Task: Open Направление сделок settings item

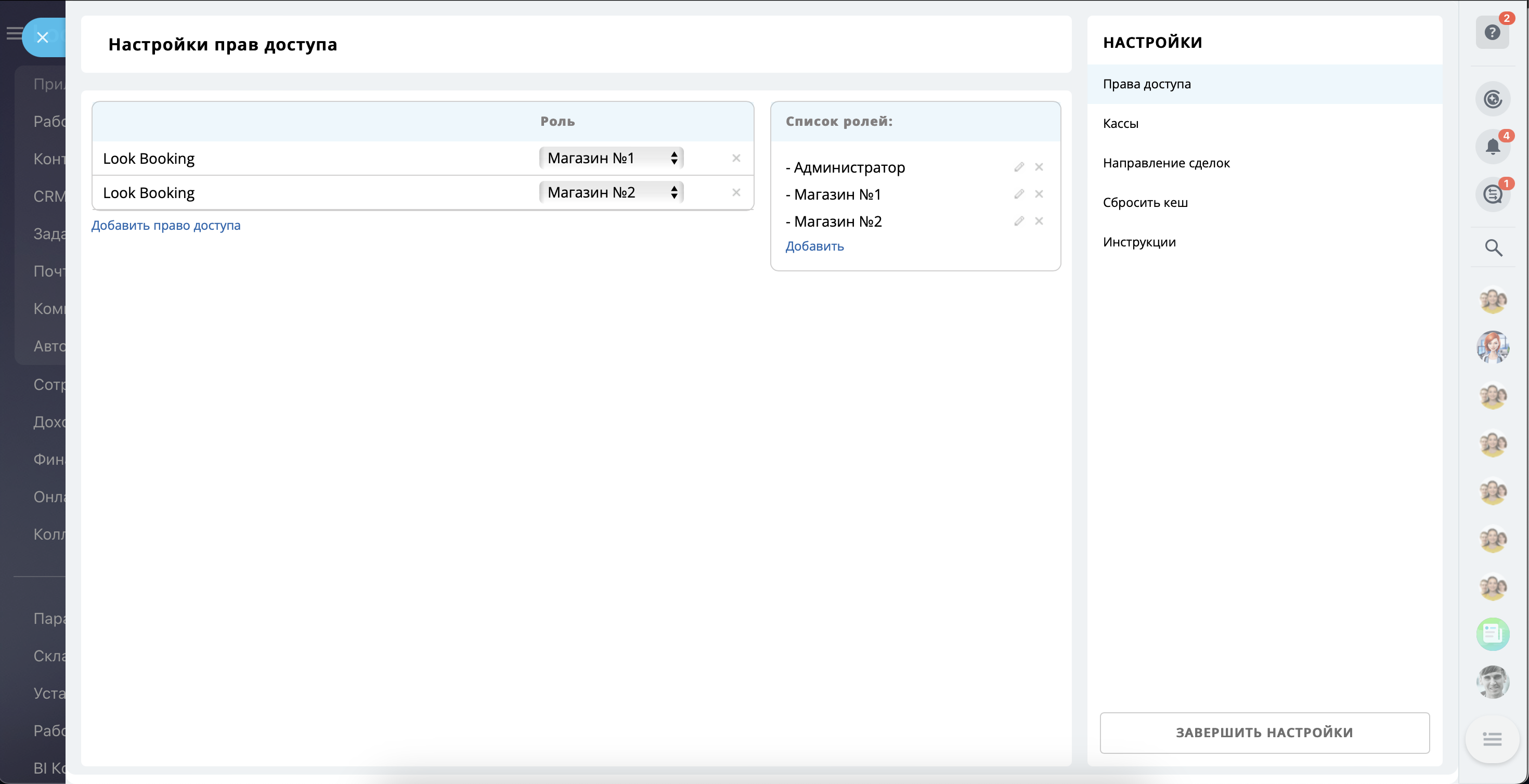Action: point(1166,163)
